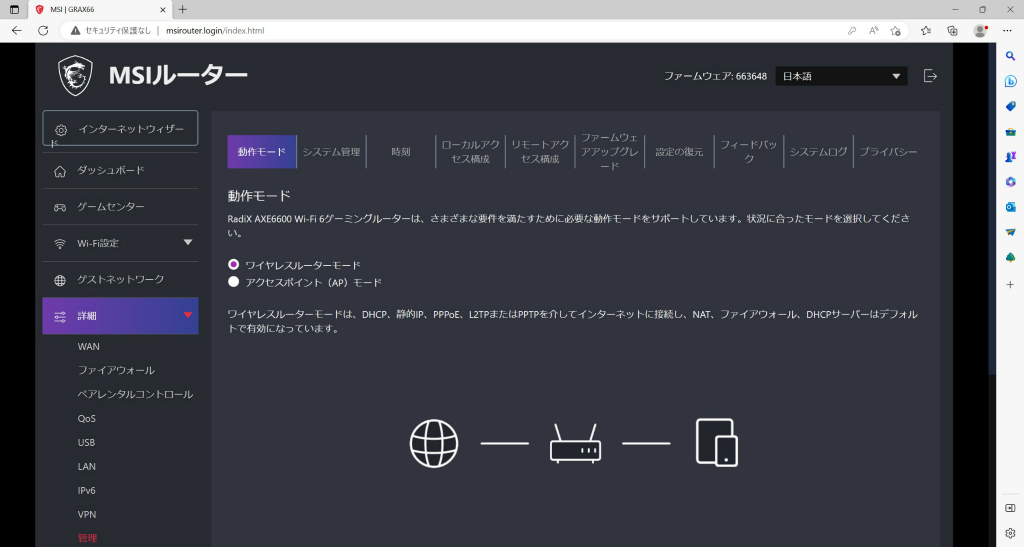Viewport: 1024px width, 547px height.
Task: Collapse the 詳細 section arrow
Action: pyautogui.click(x=188, y=315)
